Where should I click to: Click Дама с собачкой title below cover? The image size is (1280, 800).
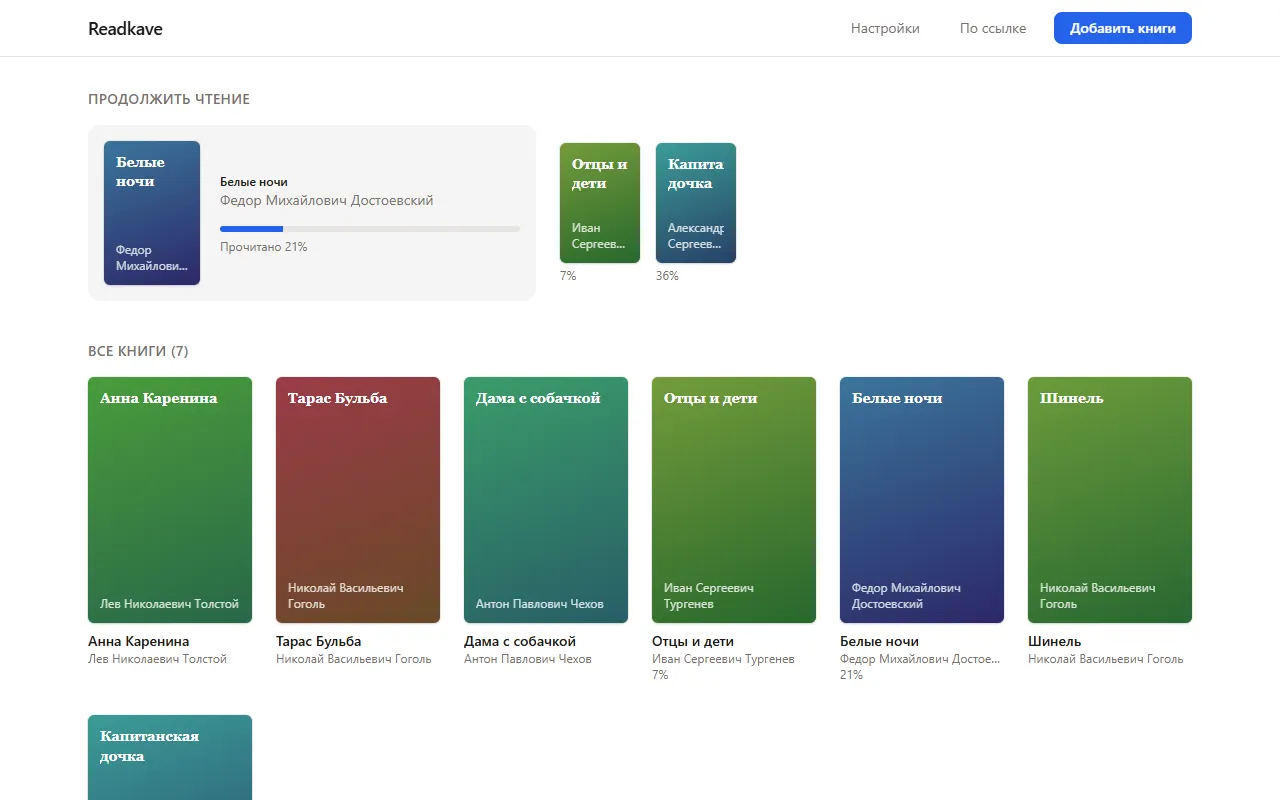click(x=520, y=641)
